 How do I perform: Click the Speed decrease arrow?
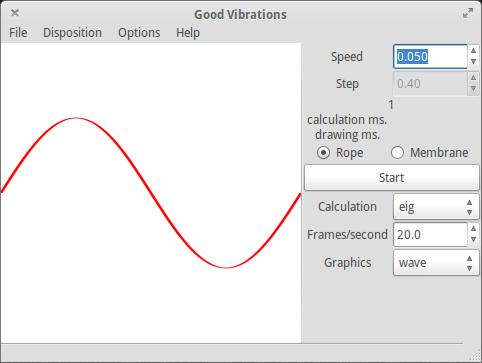[473, 62]
